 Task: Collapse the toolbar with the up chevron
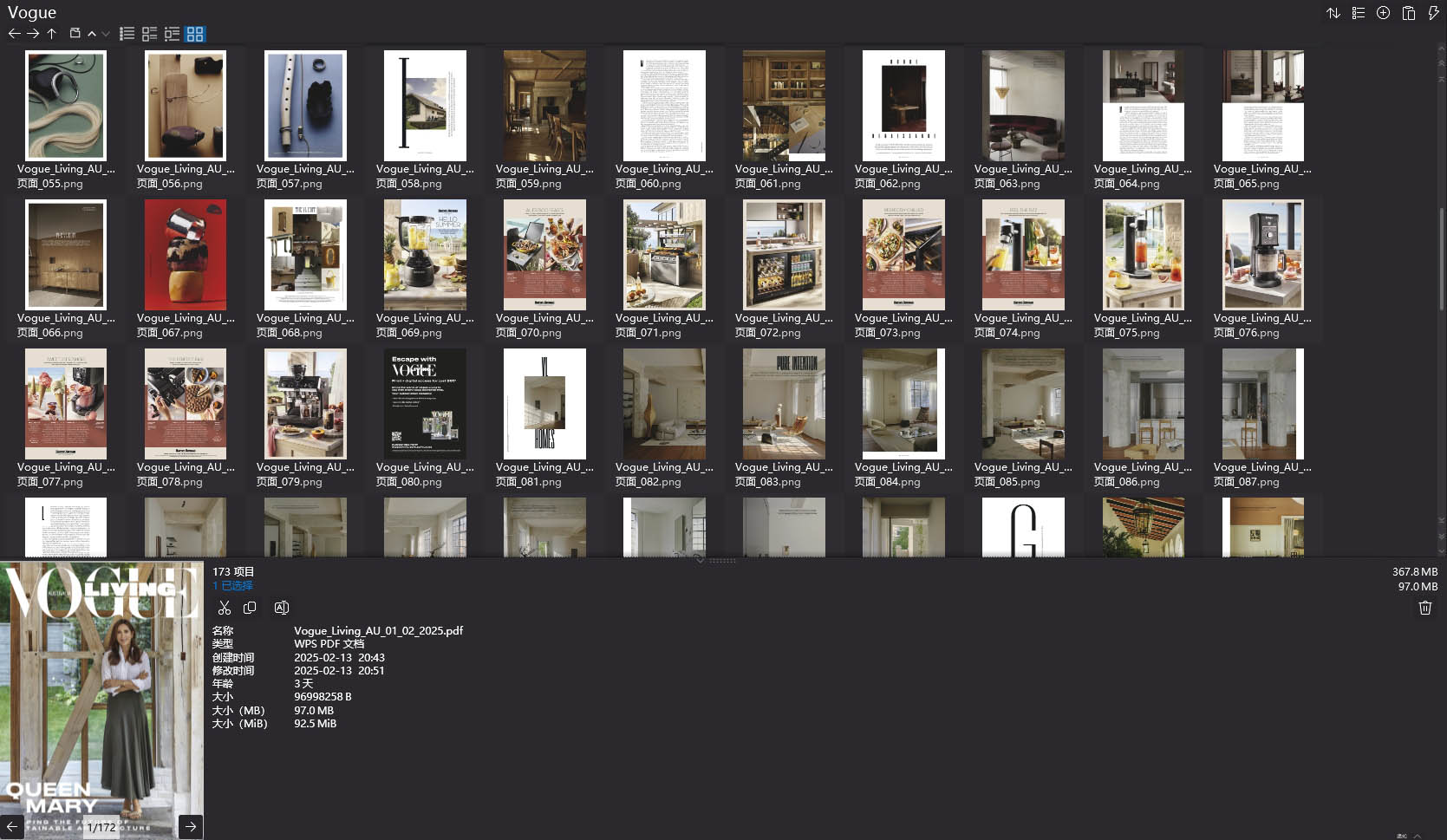pos(92,33)
